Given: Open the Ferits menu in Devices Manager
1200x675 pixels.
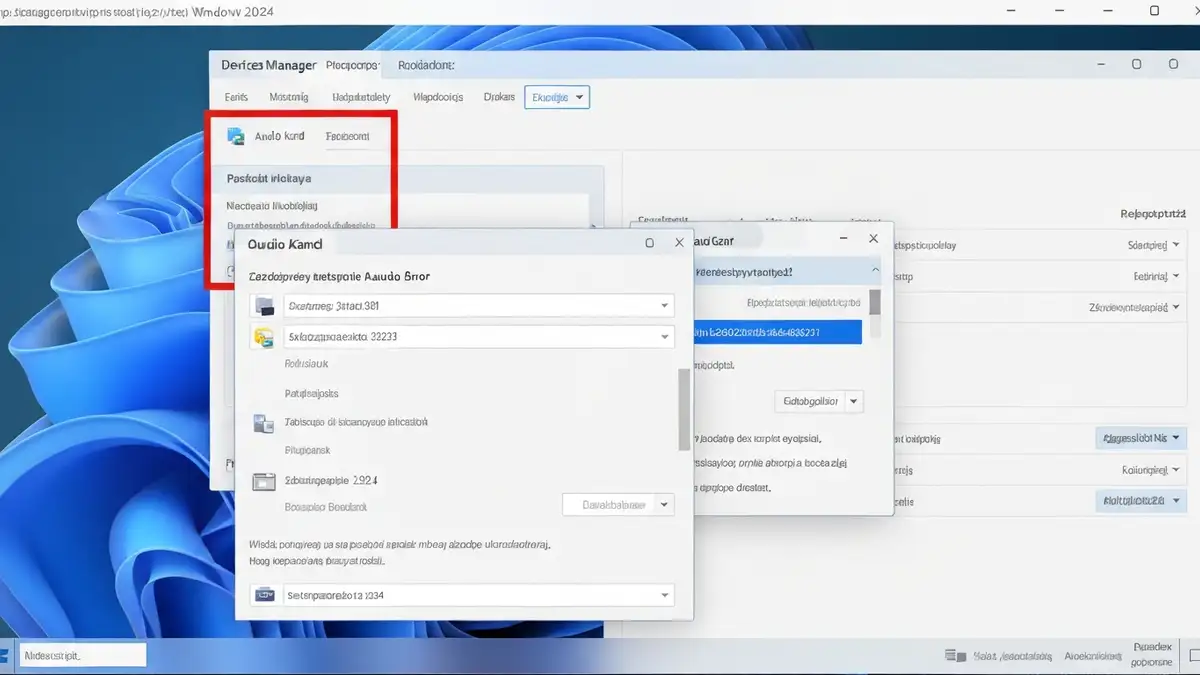Looking at the screenshot, I should point(236,97).
